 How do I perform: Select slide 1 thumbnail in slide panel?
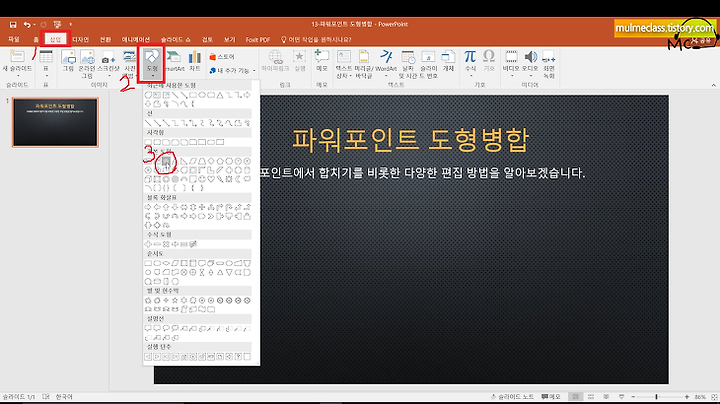click(55, 123)
